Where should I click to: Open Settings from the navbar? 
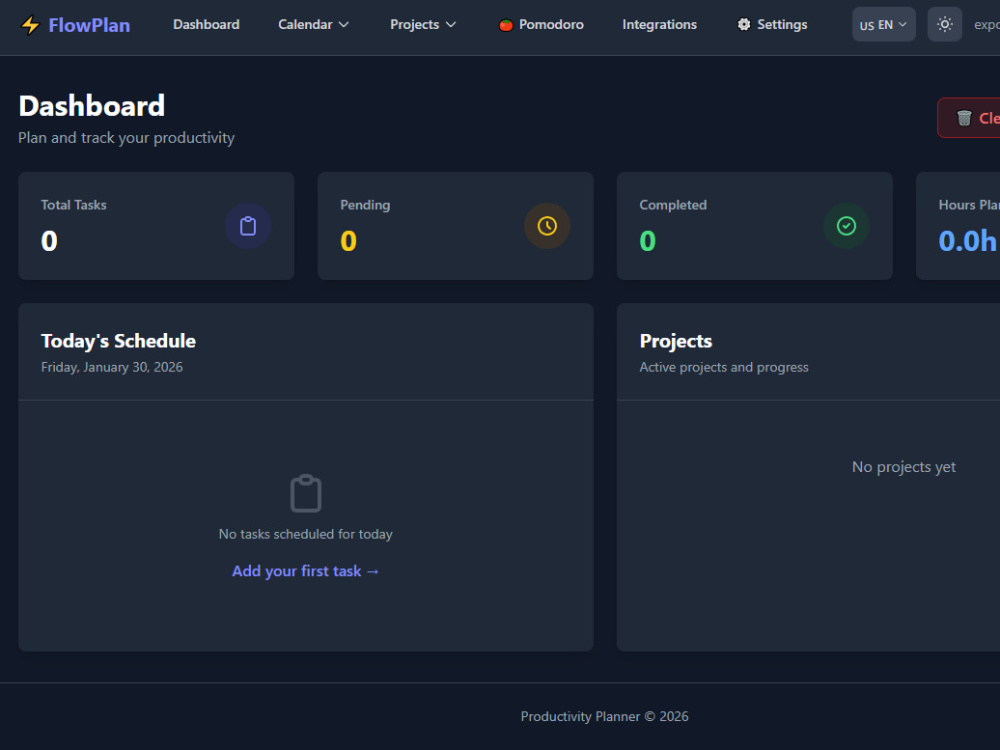click(772, 24)
